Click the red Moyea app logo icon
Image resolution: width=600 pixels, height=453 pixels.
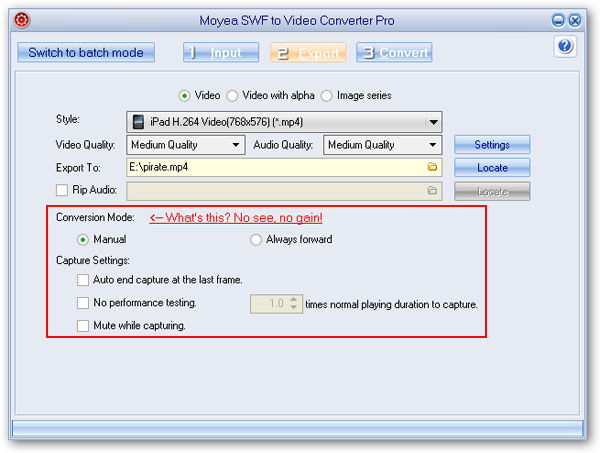tap(22, 20)
